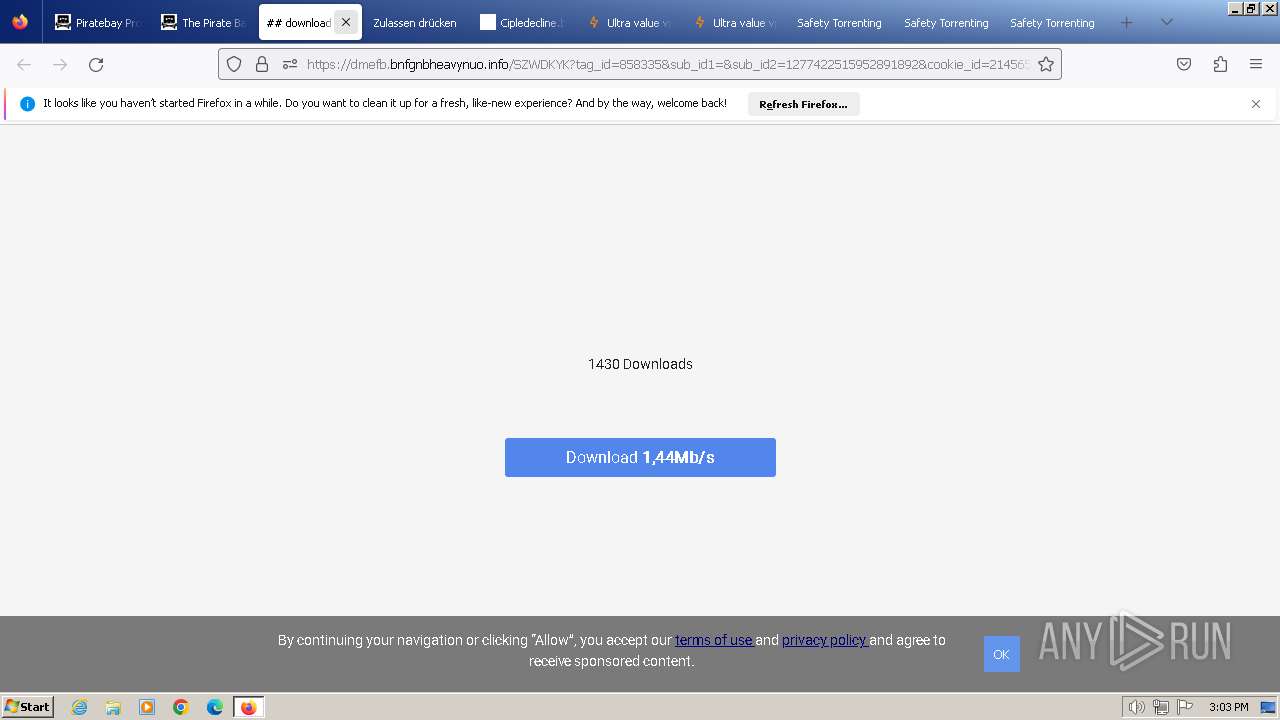The width and height of the screenshot is (1280, 720).
Task: View site security padlock info
Action: (x=262, y=64)
